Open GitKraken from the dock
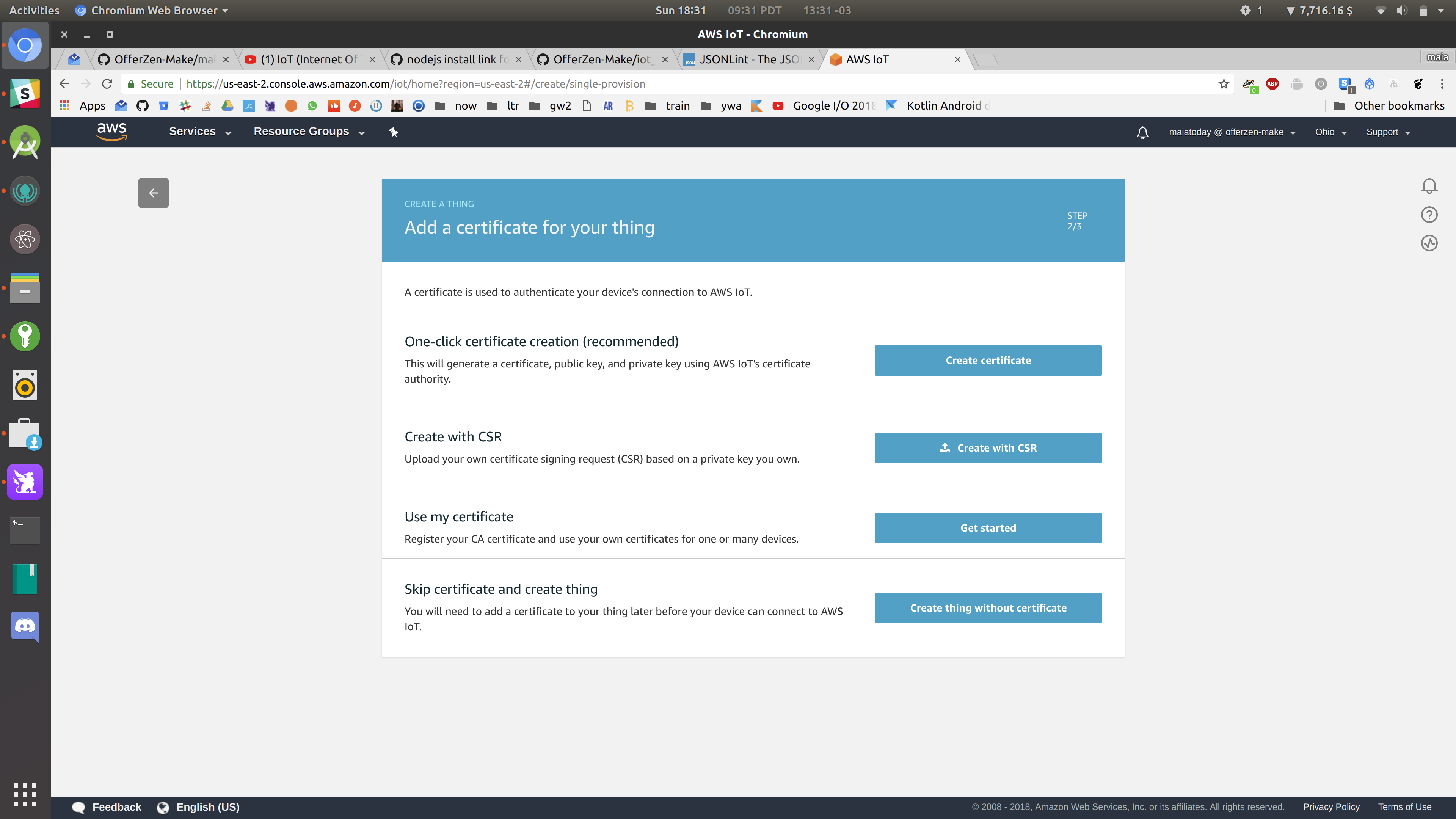Image resolution: width=1456 pixels, height=819 pixels. tap(25, 190)
